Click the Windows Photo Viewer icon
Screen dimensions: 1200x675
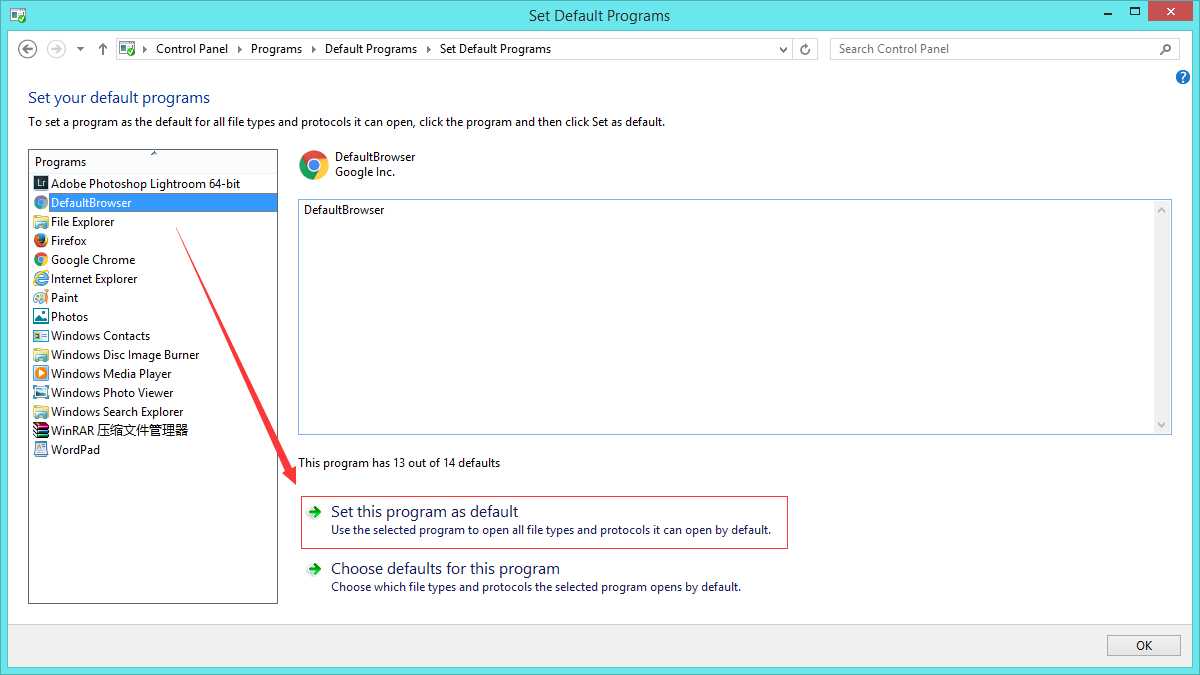[41, 393]
